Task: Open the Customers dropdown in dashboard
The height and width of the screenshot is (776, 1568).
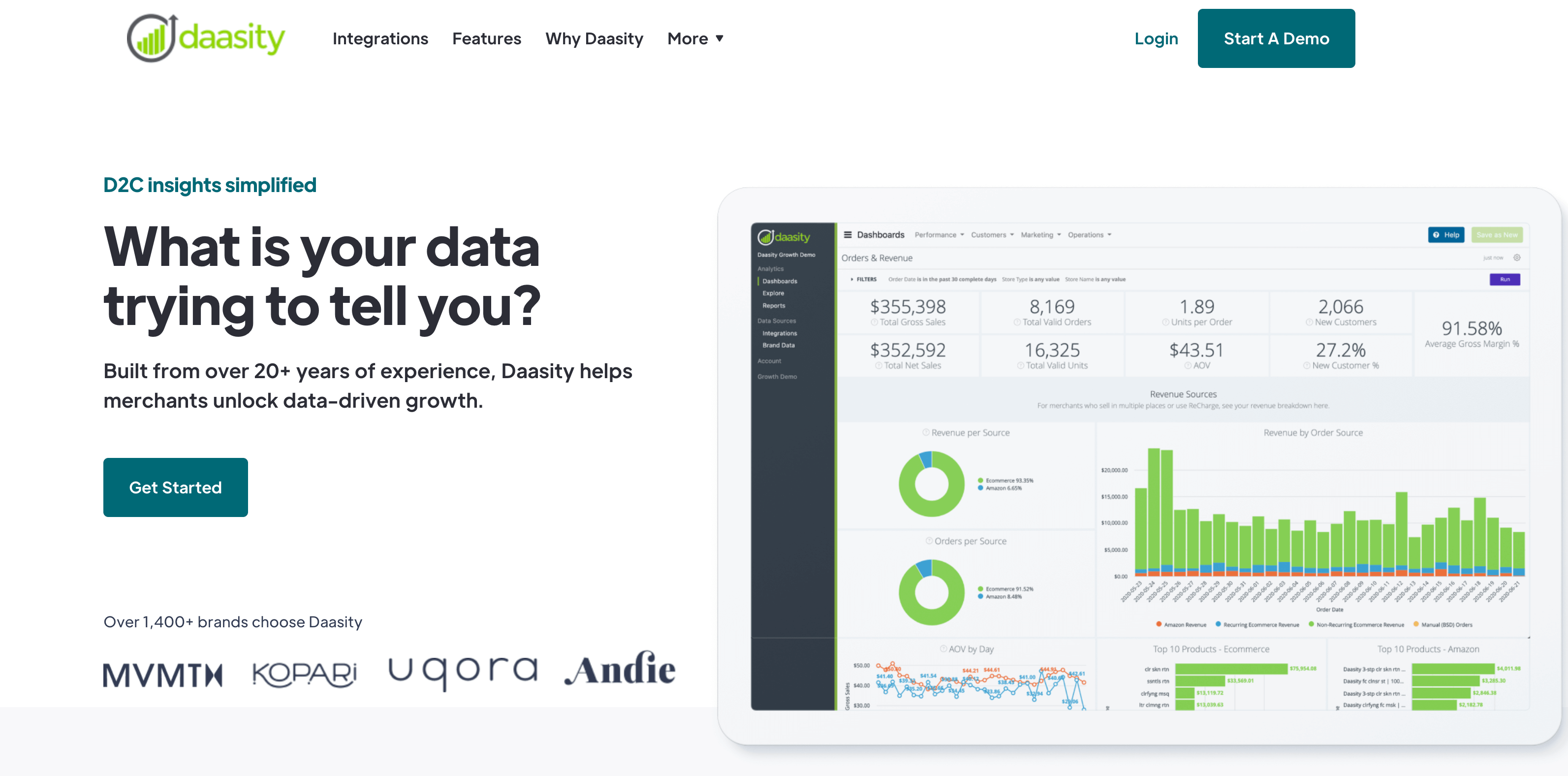Action: [x=992, y=235]
